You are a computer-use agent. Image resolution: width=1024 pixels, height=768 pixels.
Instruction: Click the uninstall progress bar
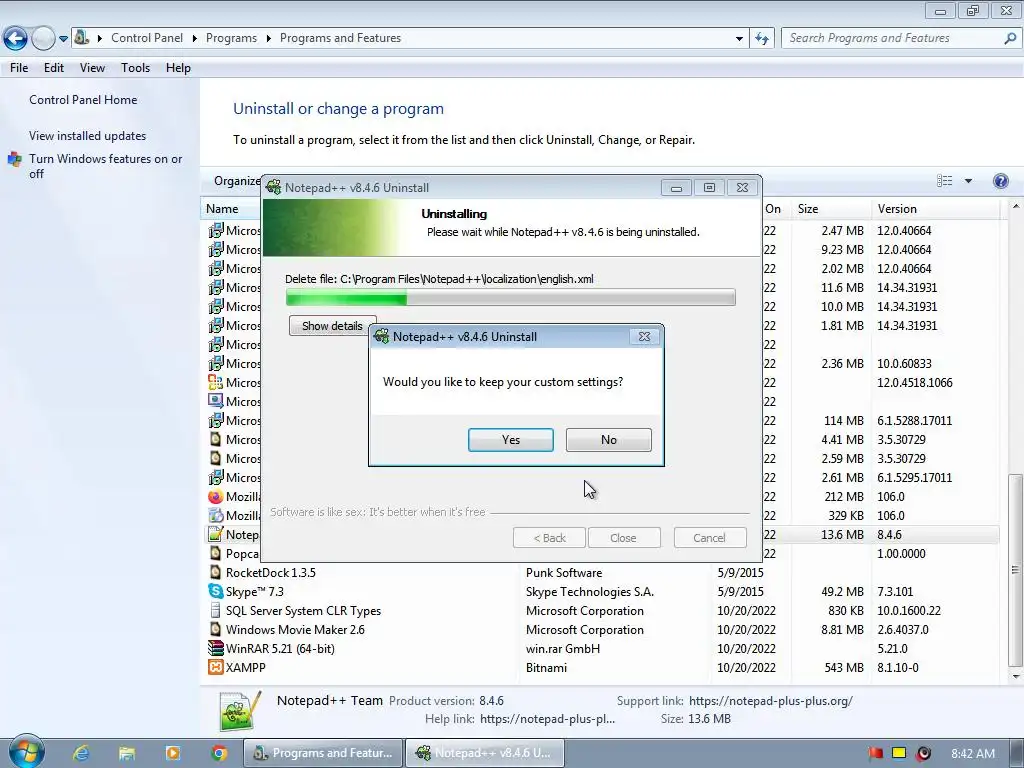(x=511, y=298)
